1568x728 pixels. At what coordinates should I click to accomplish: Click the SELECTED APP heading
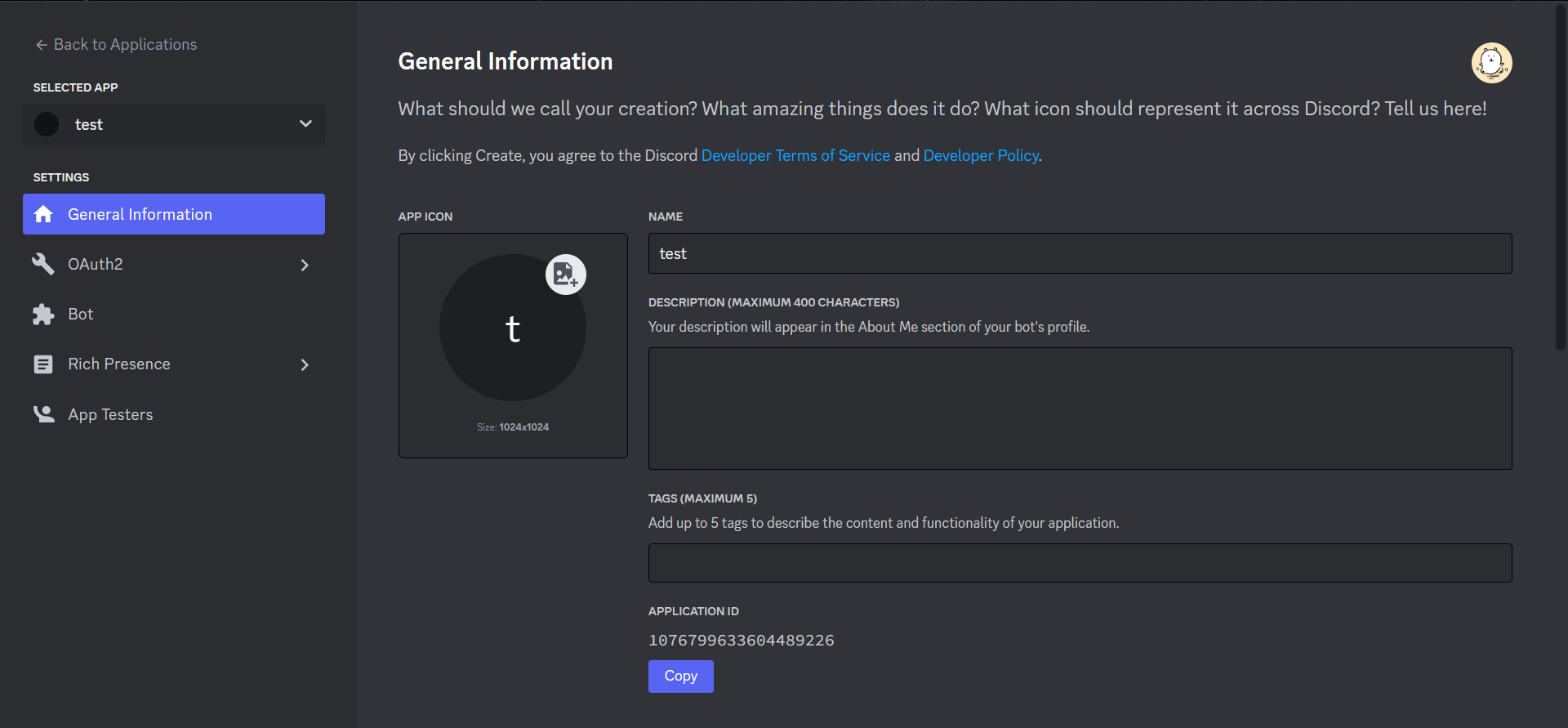click(x=75, y=87)
